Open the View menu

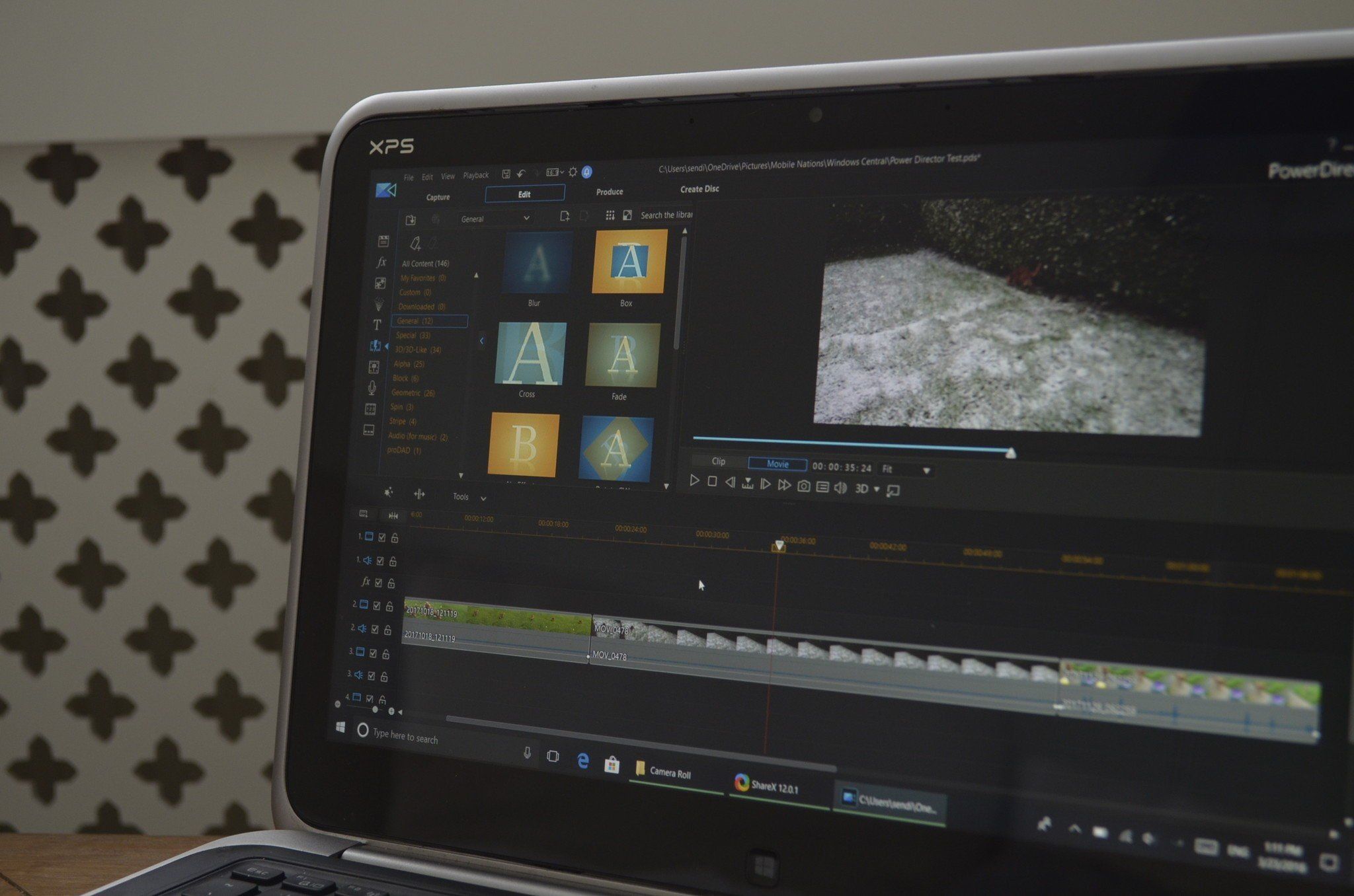pyautogui.click(x=448, y=176)
